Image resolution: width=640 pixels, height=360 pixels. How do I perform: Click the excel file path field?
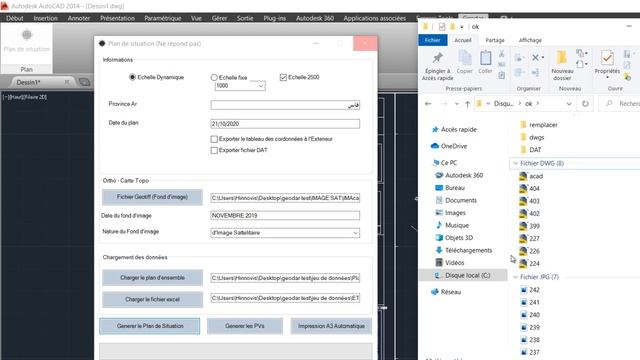(285, 298)
